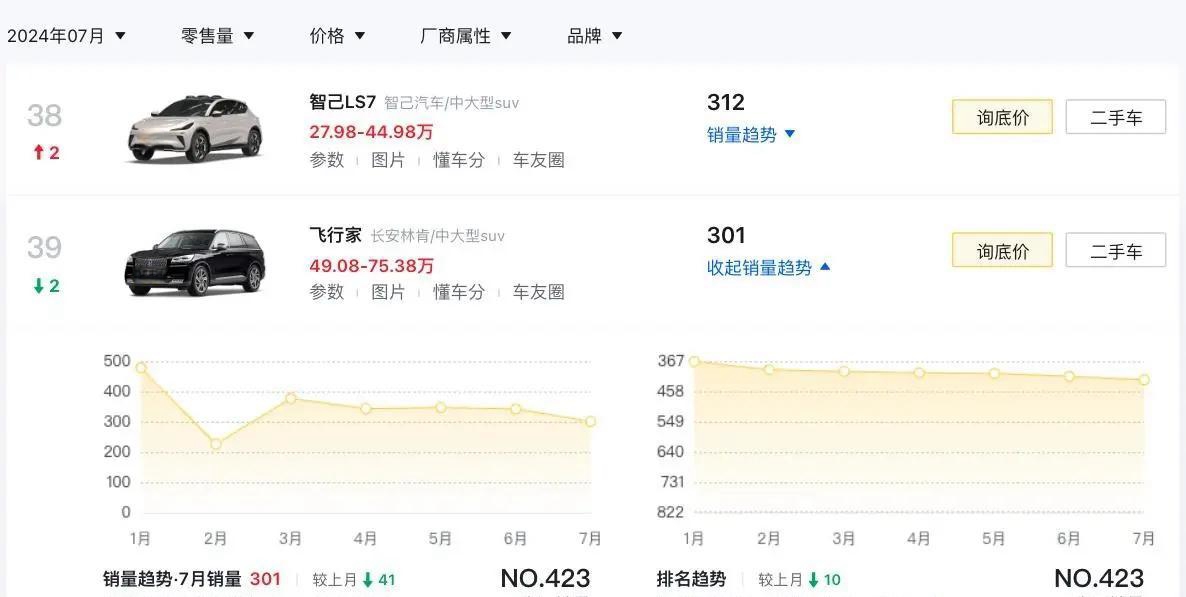Click 二手车 button for 智己LS7
Image resolution: width=1186 pixels, height=597 pixels.
(x=1116, y=117)
